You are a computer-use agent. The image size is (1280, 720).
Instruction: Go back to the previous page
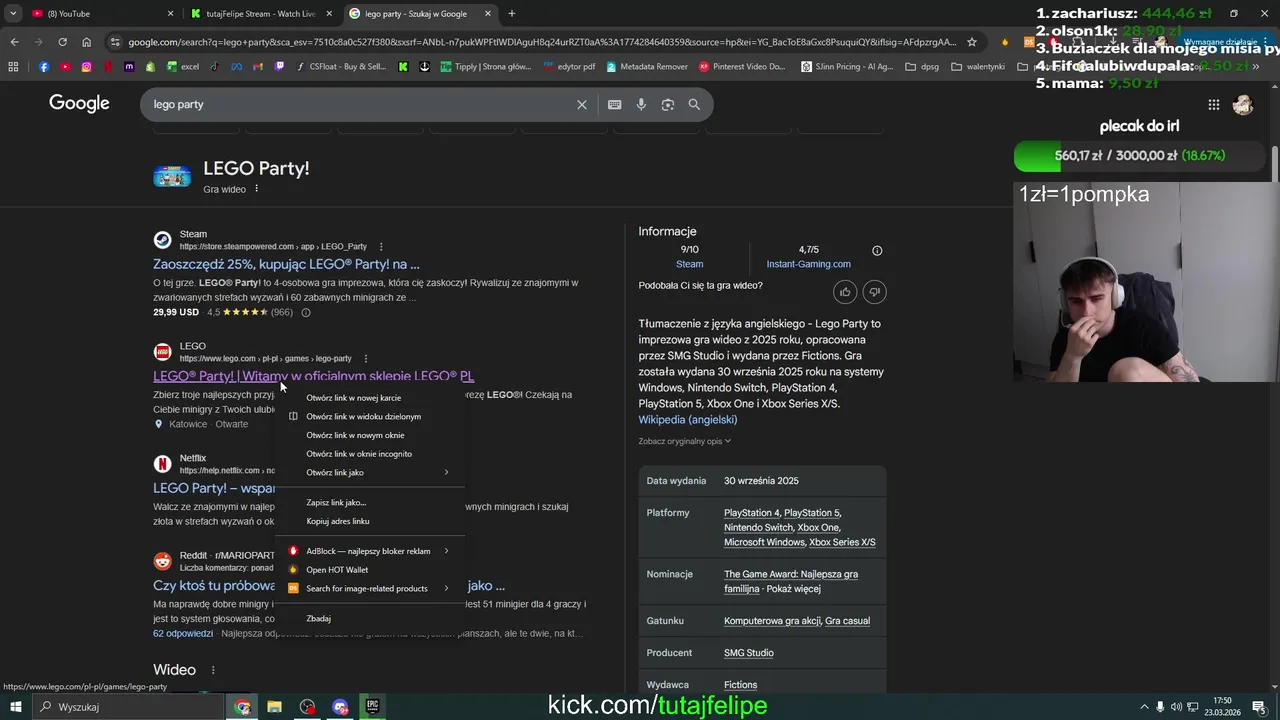pos(14,42)
